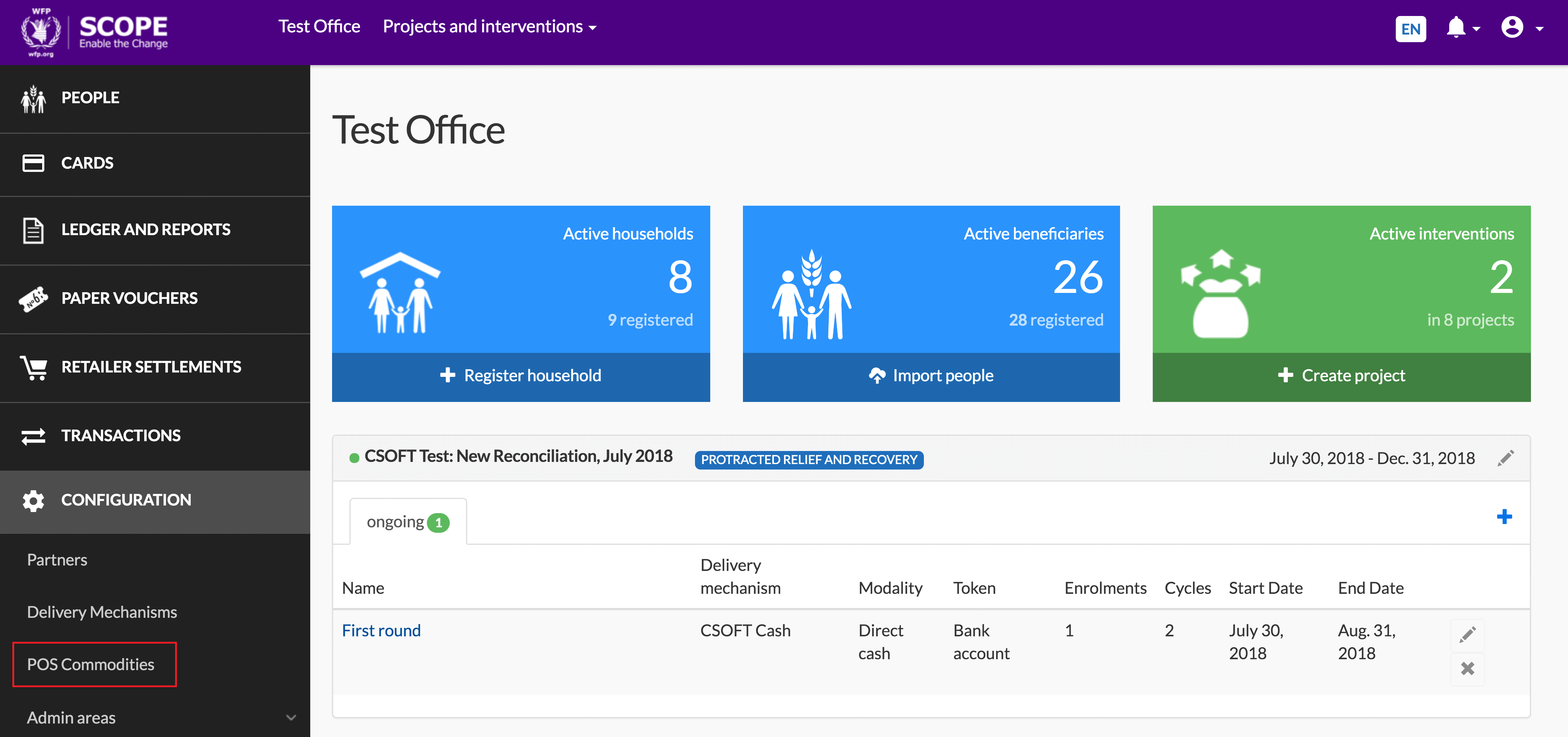Click the Active households family icon
The width and height of the screenshot is (1568, 737).
(400, 292)
